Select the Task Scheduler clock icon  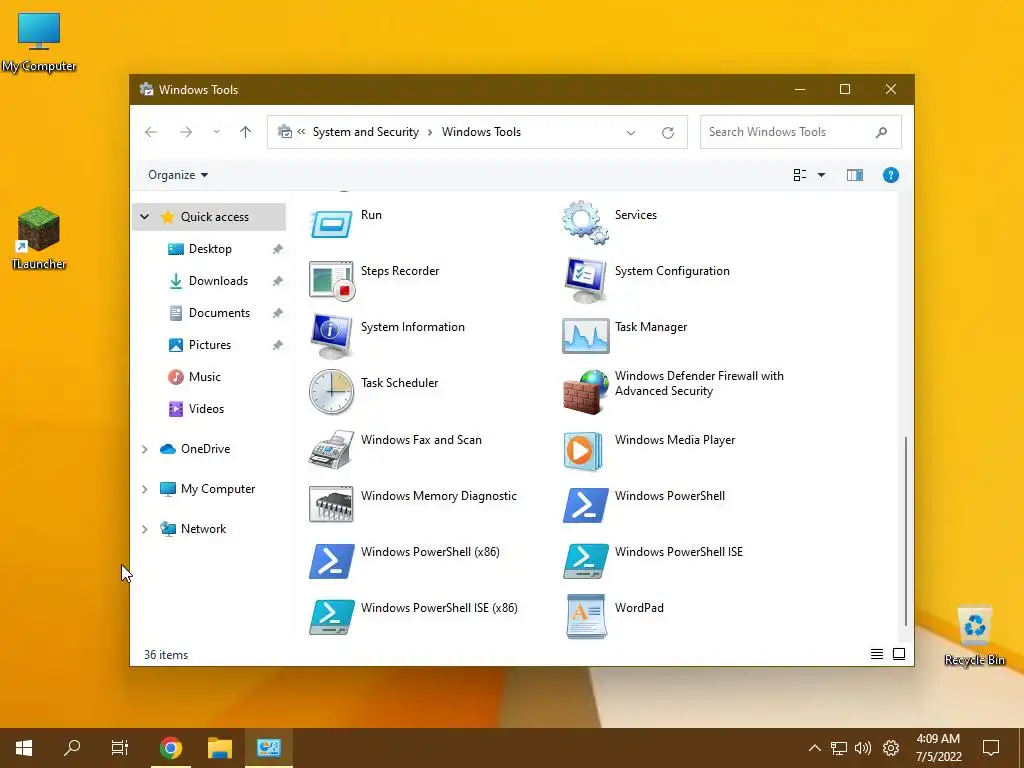331,392
